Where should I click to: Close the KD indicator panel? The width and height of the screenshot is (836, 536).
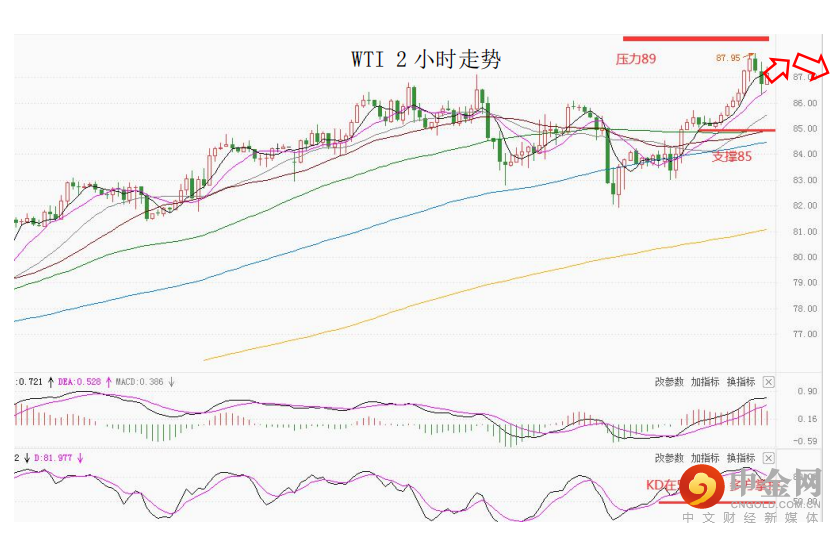[768, 458]
